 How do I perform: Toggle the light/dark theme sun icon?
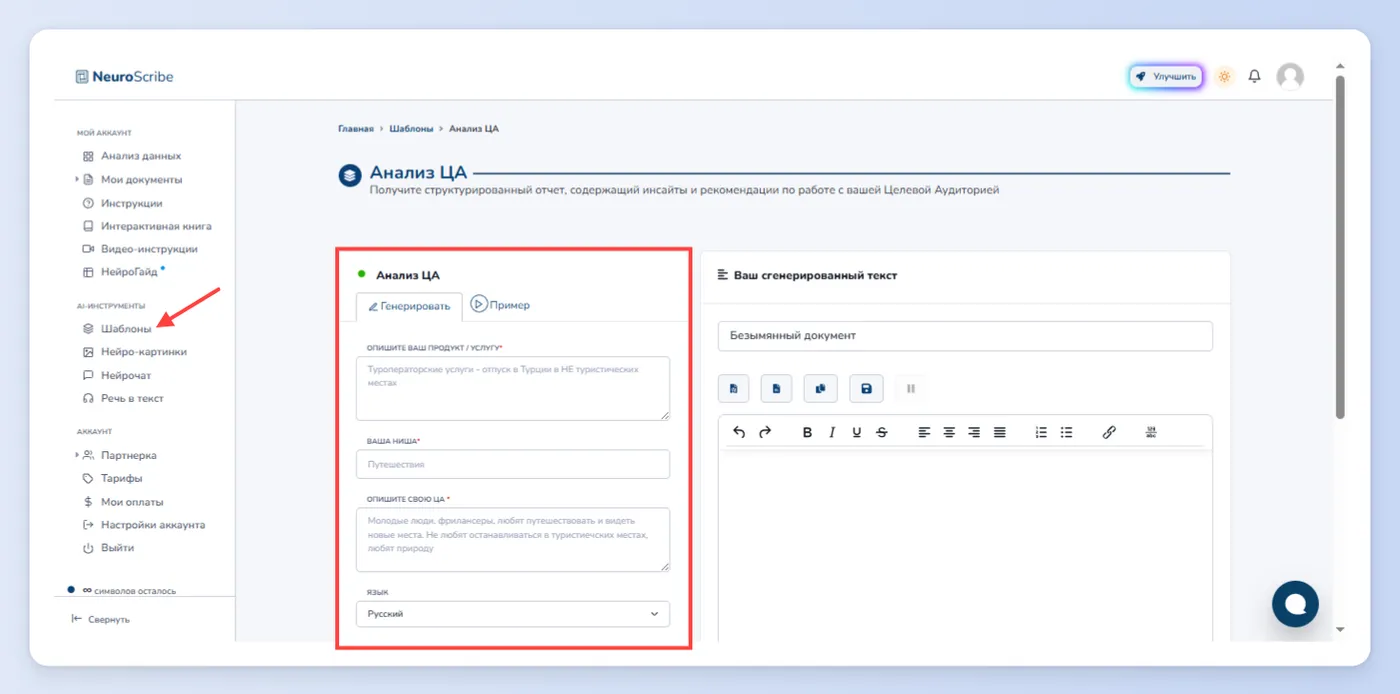coord(1224,76)
